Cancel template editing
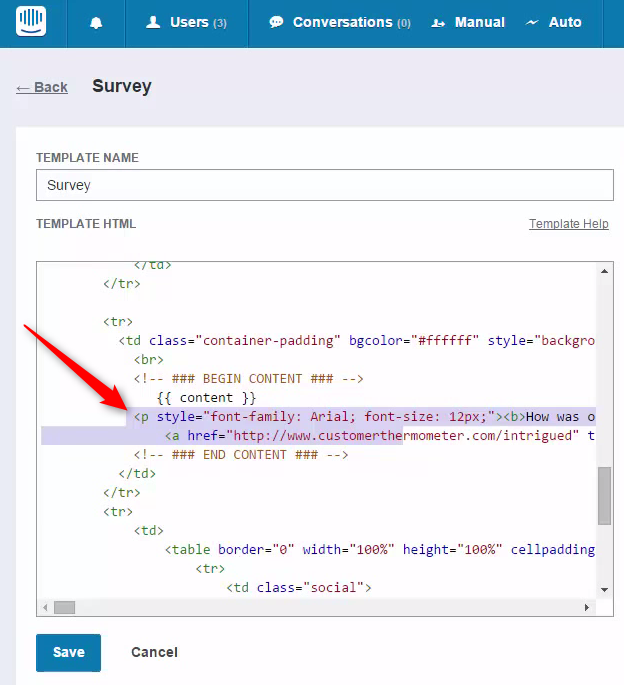624x685 pixels. coord(154,652)
